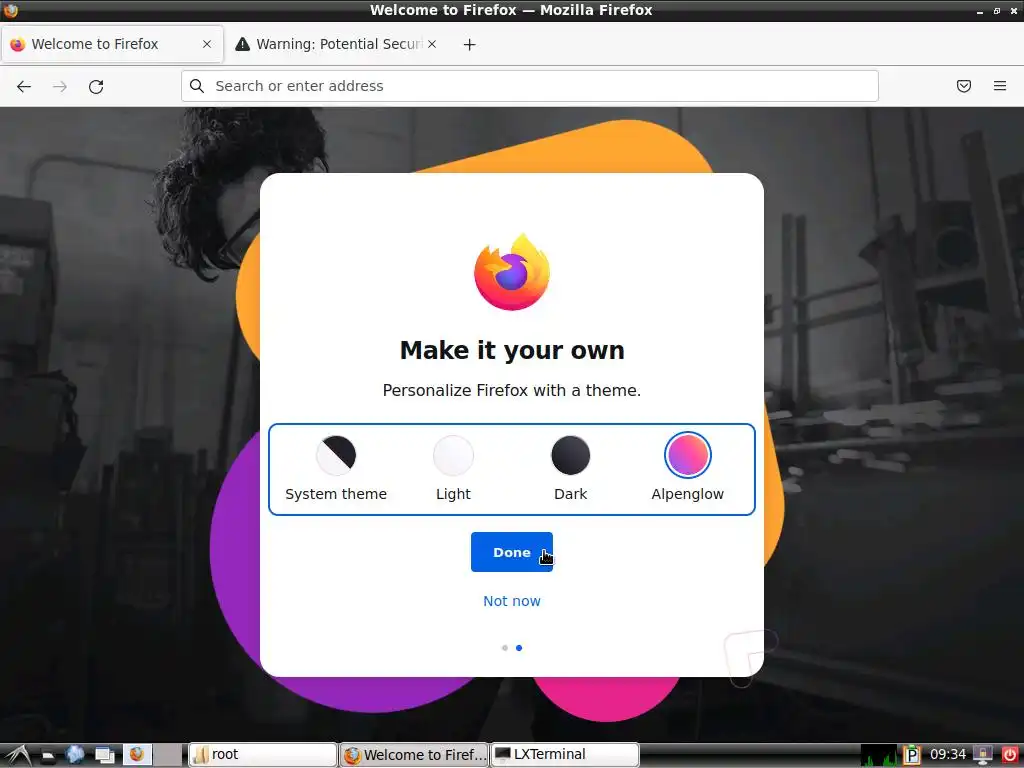
Task: Click the Firefox logo in the dialog
Action: (512, 272)
